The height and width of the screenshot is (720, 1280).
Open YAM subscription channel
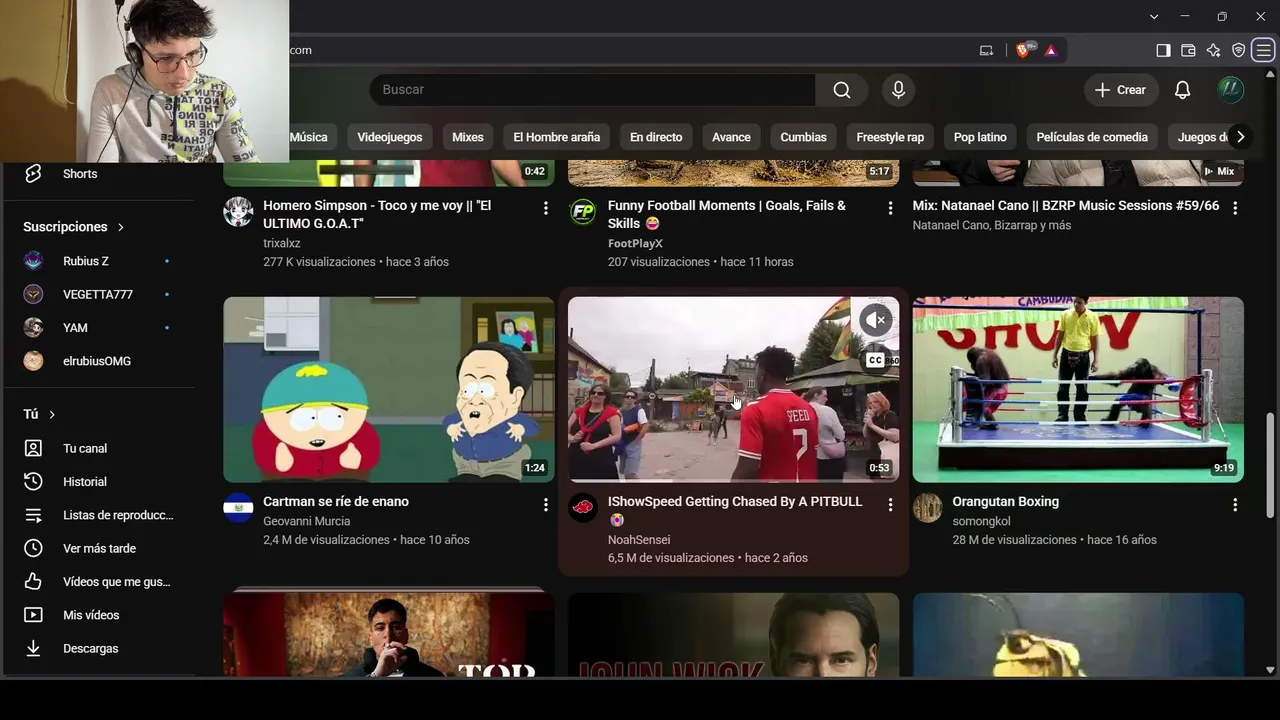click(x=97, y=328)
